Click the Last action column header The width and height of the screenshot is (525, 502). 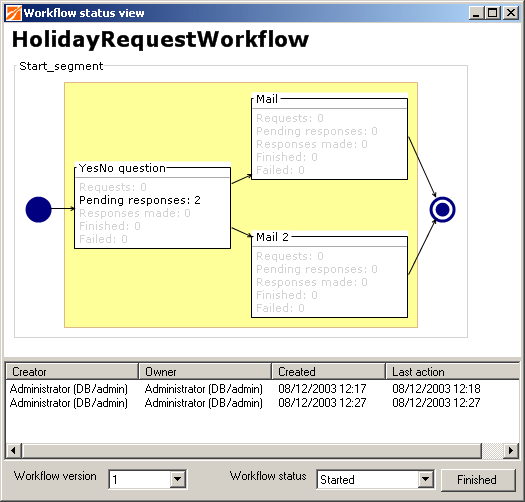(x=452, y=372)
